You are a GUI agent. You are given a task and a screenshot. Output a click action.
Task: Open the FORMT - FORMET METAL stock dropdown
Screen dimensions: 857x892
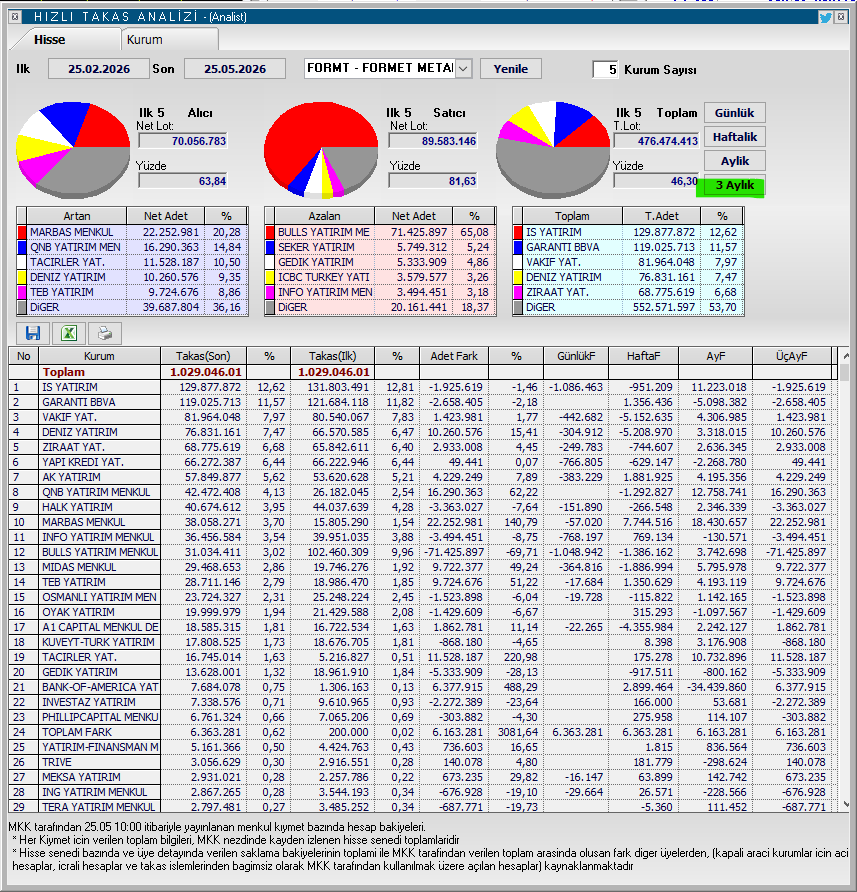[x=463, y=69]
